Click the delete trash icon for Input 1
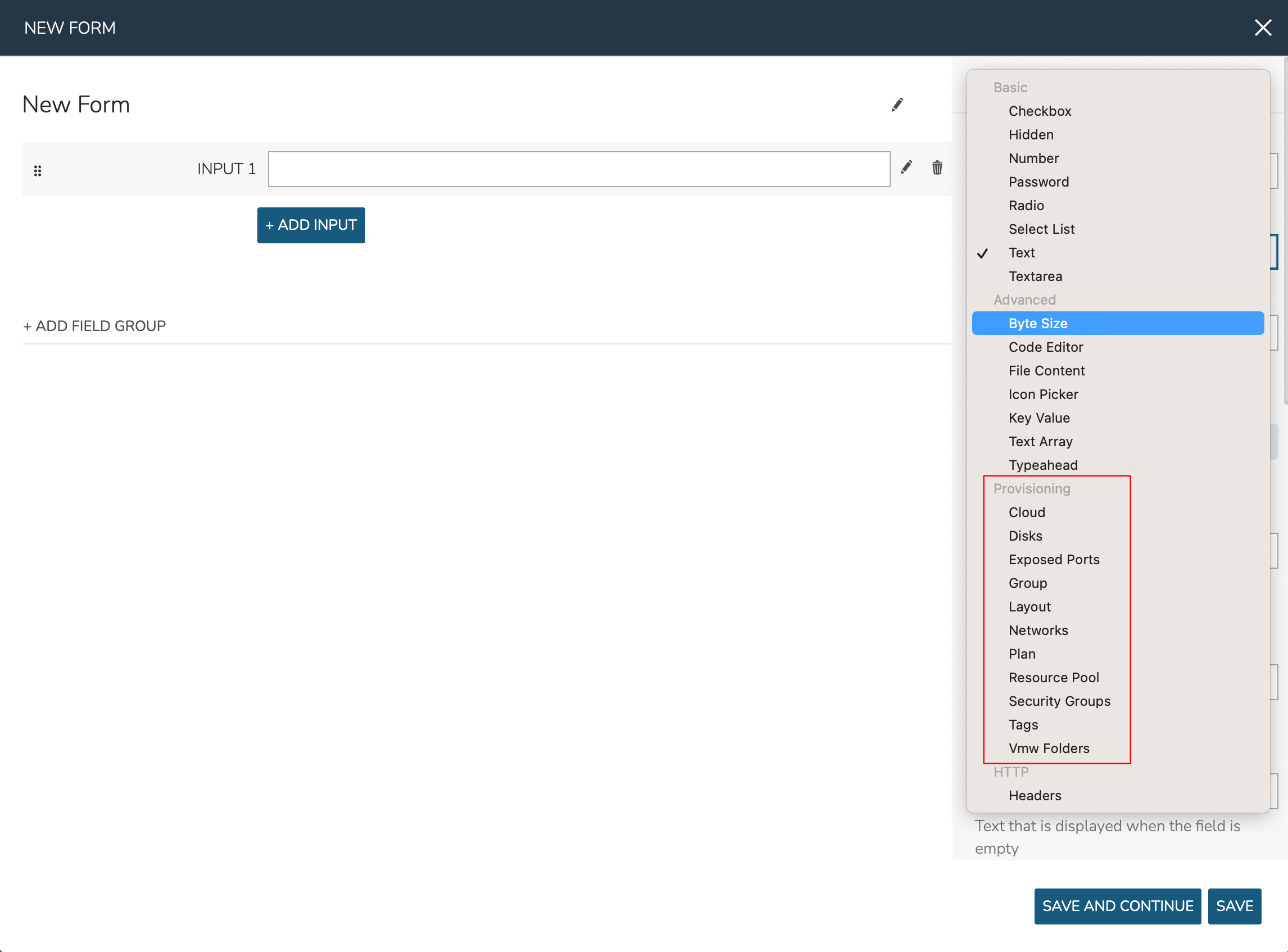This screenshot has height=952, width=1288. 937,168
